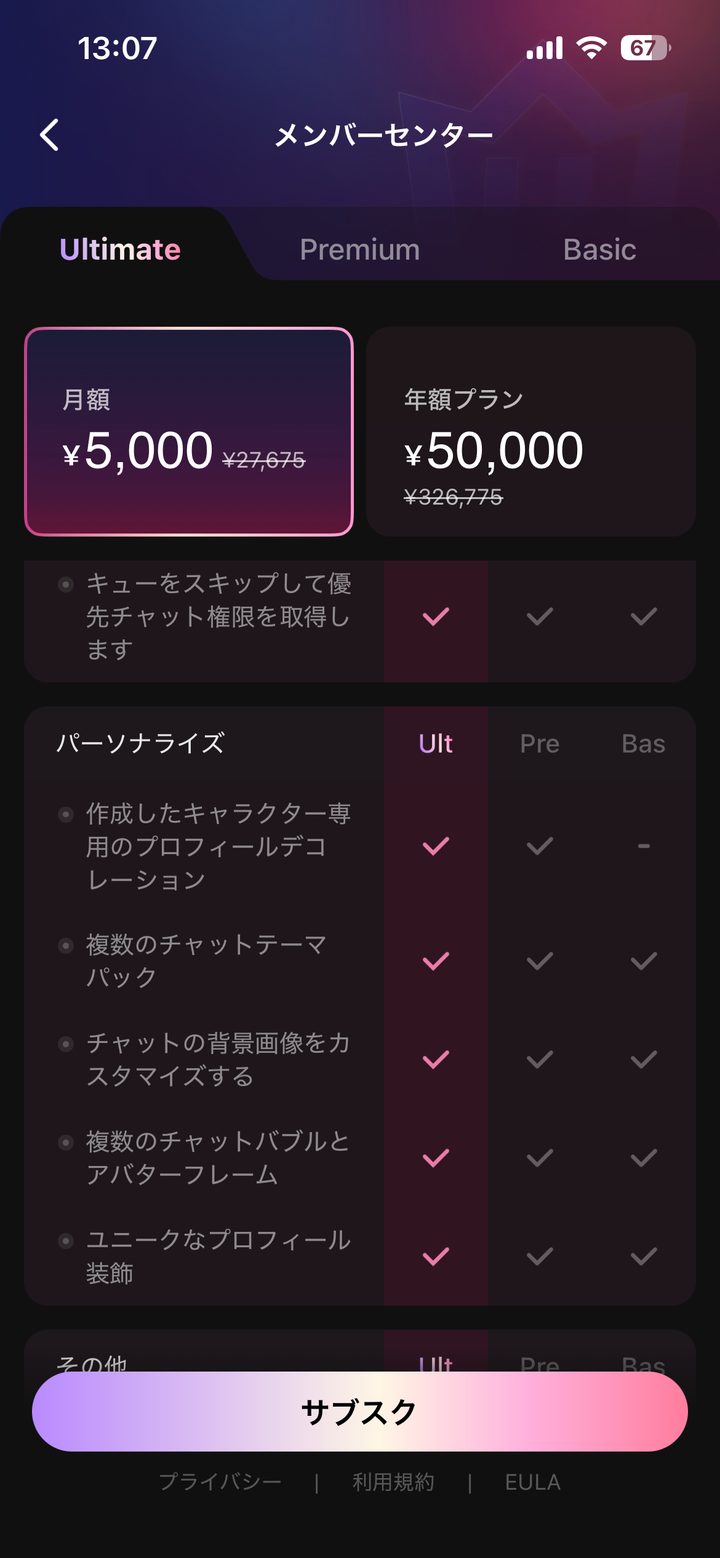The height and width of the screenshot is (1558, 720).
Task: Tap the battery indicator icon
Action: coord(646,47)
